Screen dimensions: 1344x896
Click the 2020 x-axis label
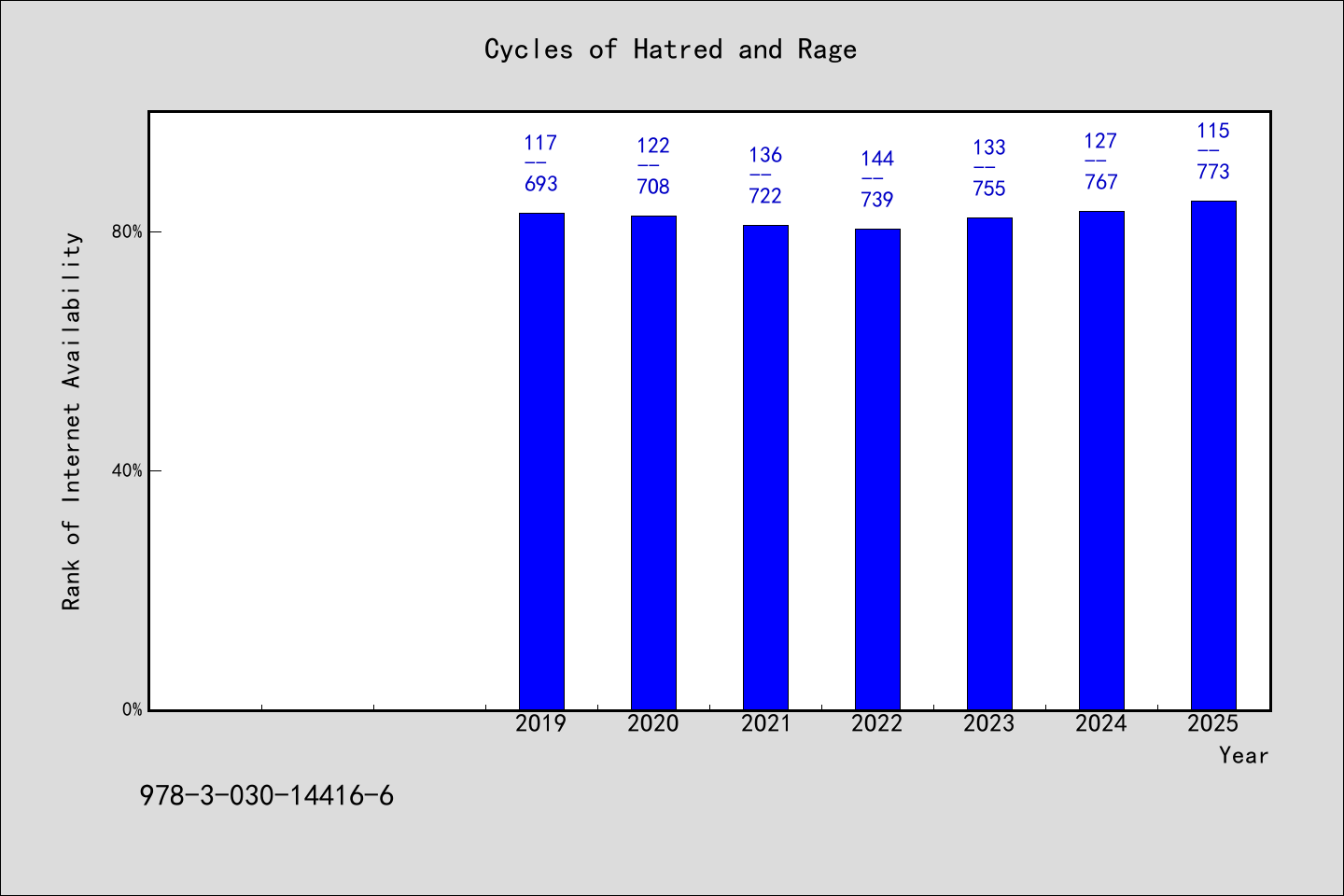tap(653, 723)
